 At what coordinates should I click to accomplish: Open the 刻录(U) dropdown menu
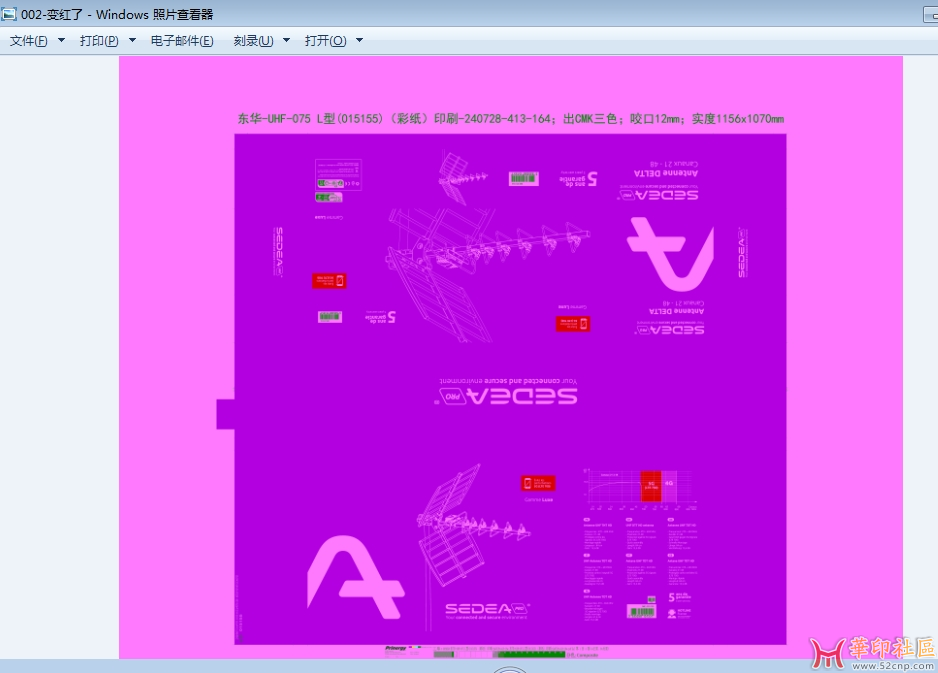[261, 41]
